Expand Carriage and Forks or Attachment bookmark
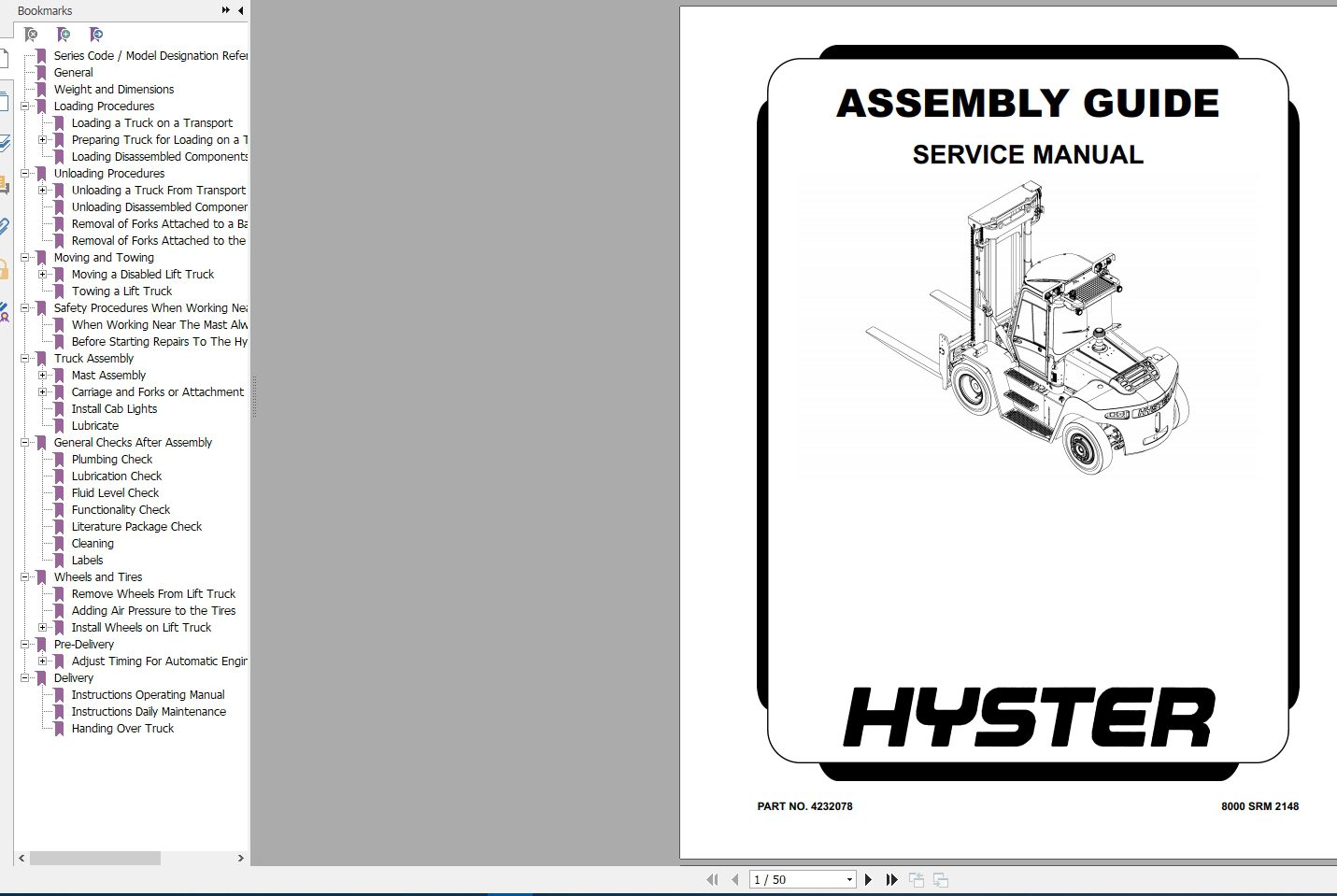This screenshot has width=1337, height=896. (43, 392)
